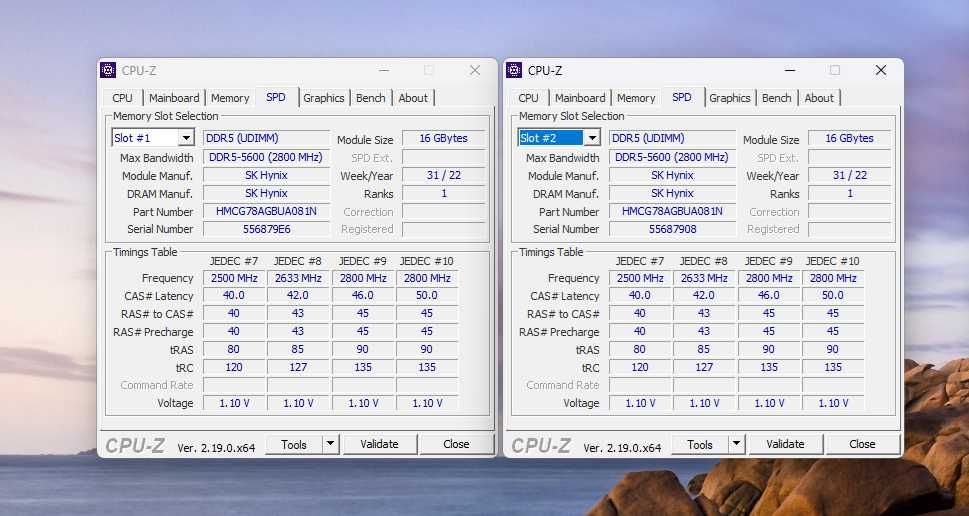
Task: Minimize the right CPU-Z window
Action: tap(790, 70)
